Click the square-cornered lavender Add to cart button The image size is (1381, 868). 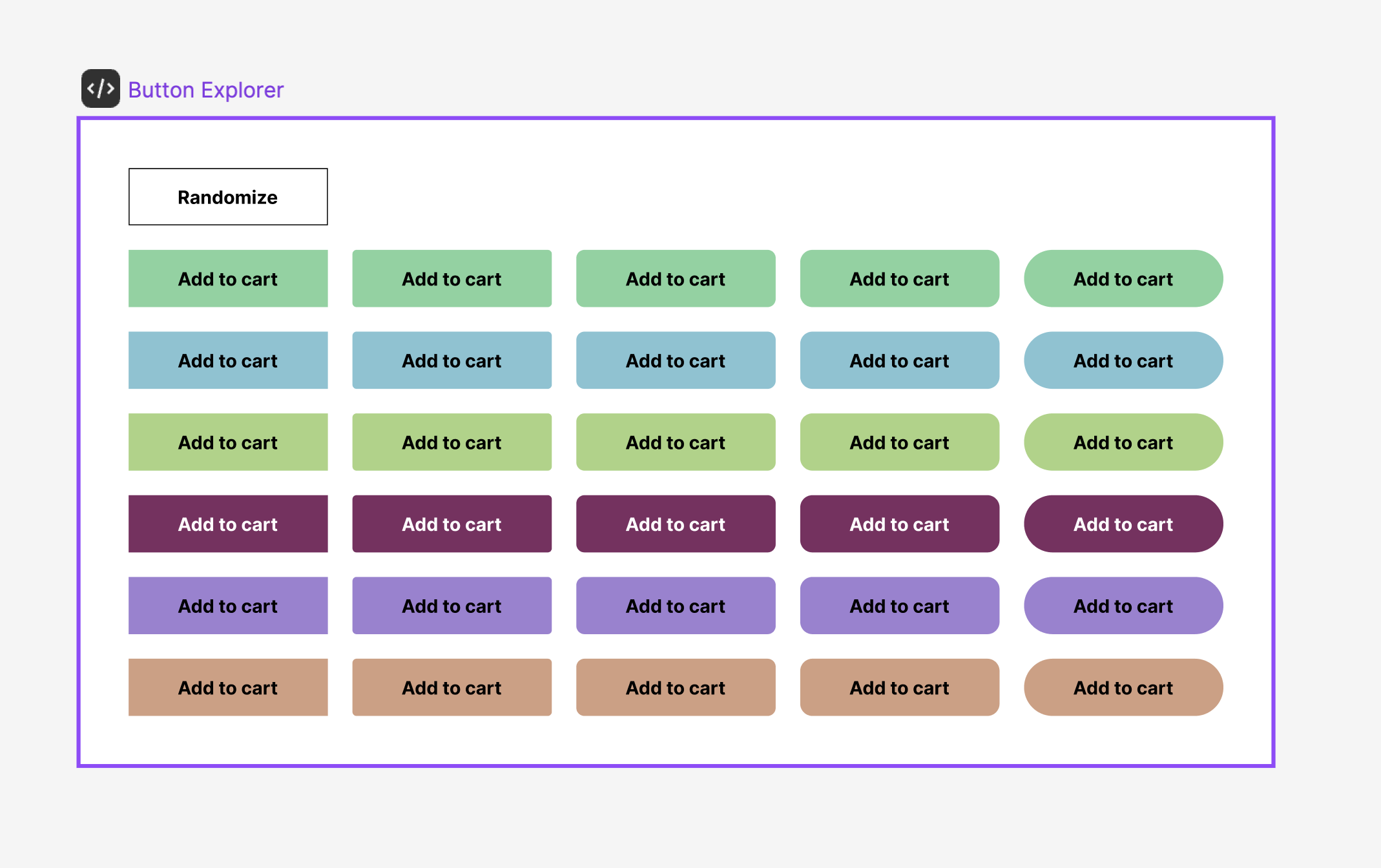tap(228, 605)
